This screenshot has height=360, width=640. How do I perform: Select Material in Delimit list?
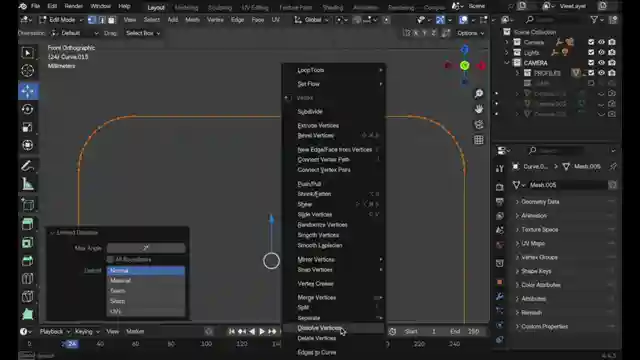[146, 281]
